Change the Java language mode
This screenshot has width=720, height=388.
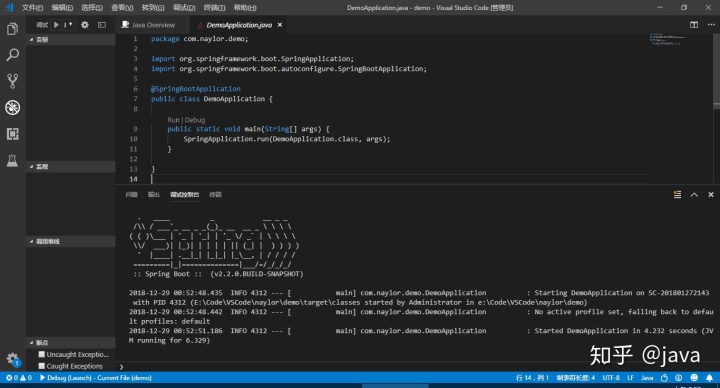tap(647, 378)
